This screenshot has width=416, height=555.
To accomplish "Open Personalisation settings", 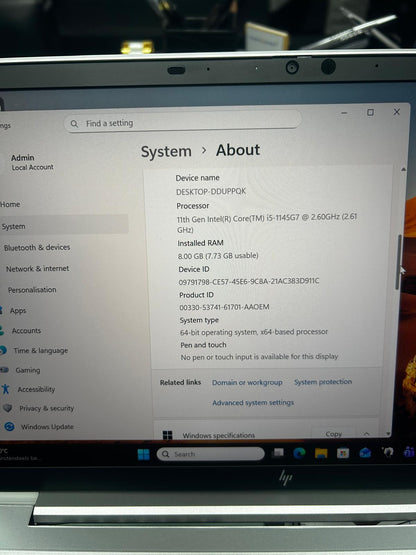I will tap(32, 290).
